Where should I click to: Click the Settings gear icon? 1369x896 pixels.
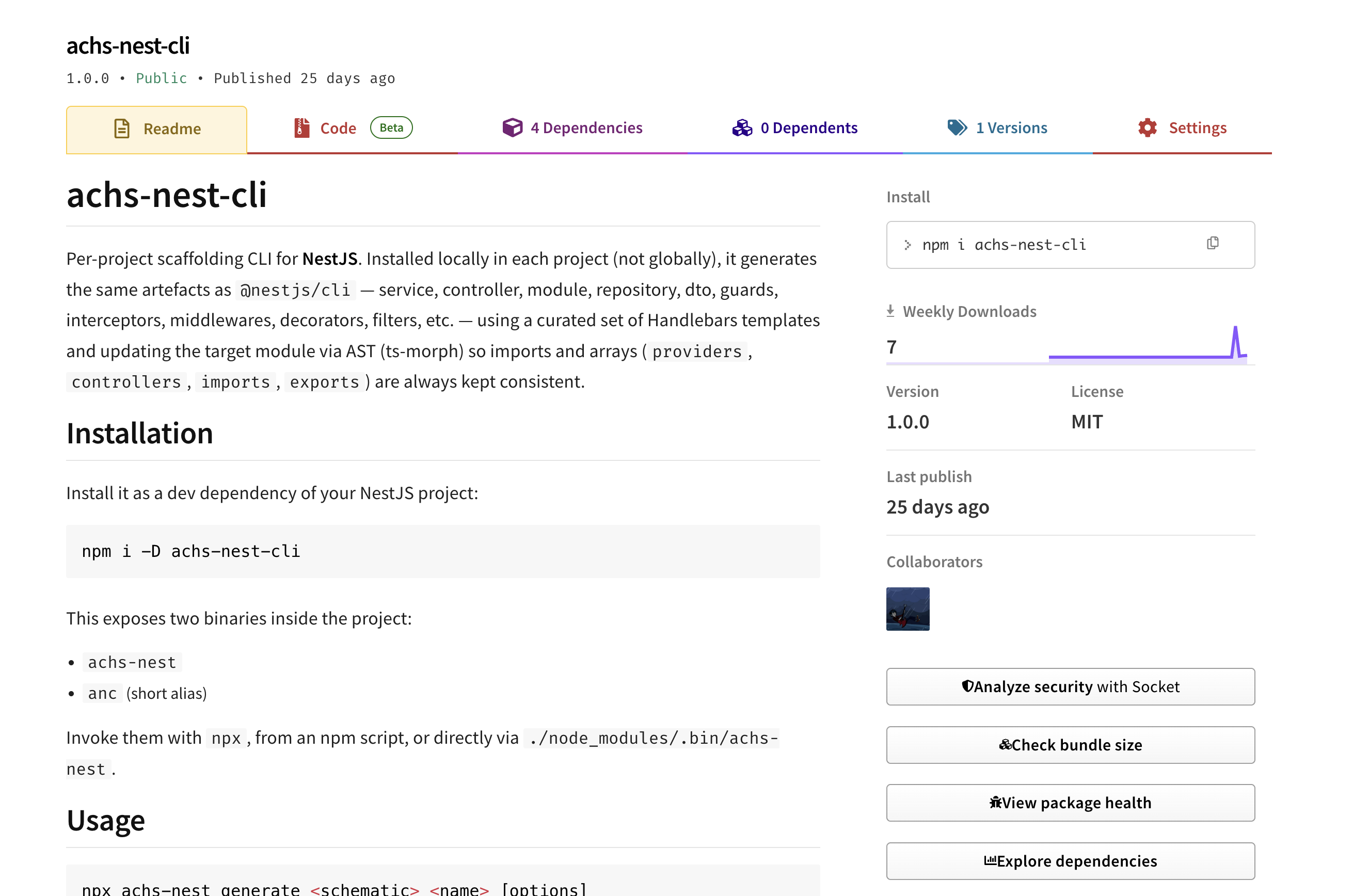[1148, 127]
